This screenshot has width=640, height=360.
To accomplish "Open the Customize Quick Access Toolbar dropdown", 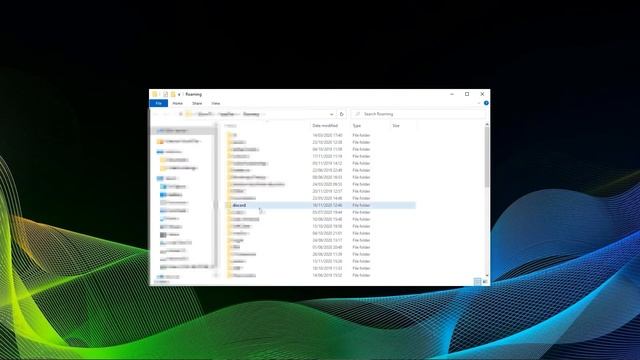I will coord(179,94).
